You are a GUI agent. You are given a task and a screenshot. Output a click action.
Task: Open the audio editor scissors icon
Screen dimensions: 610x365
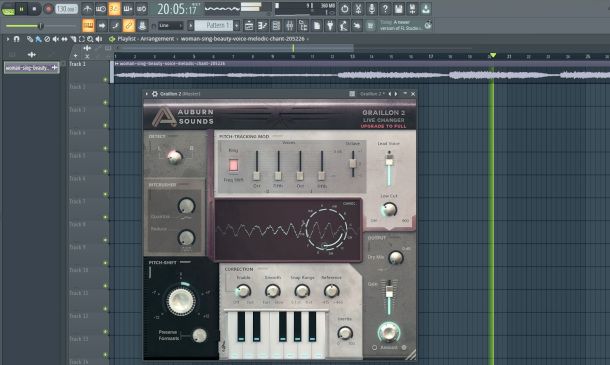pyautogui.click(x=358, y=9)
